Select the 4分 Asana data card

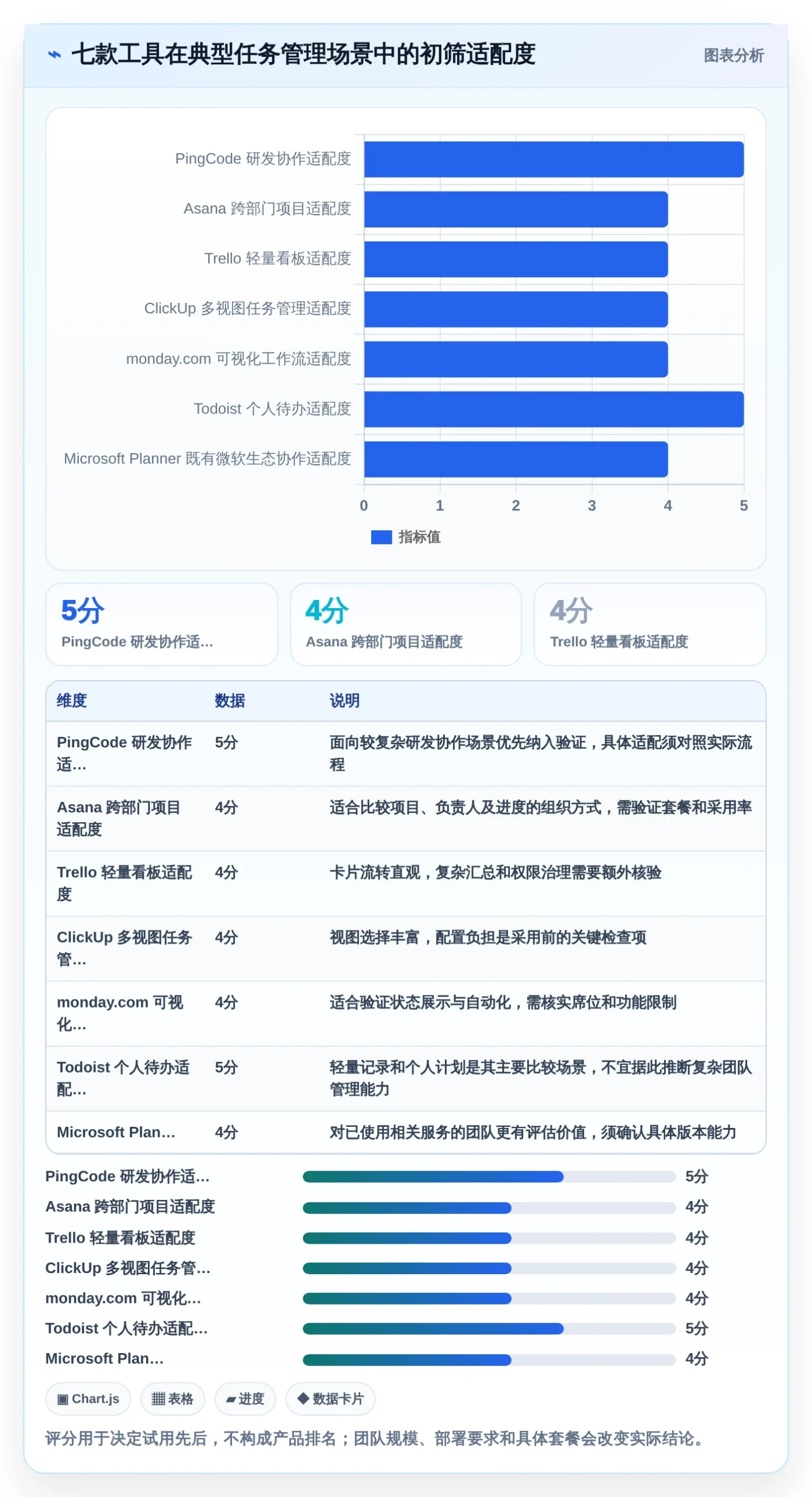[x=406, y=624]
